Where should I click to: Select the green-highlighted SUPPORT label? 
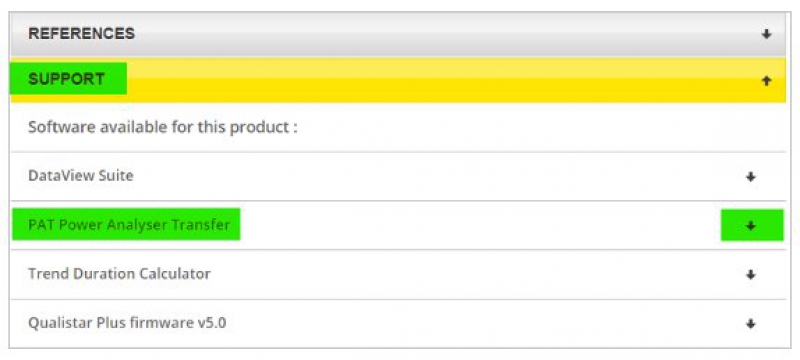(x=68, y=79)
